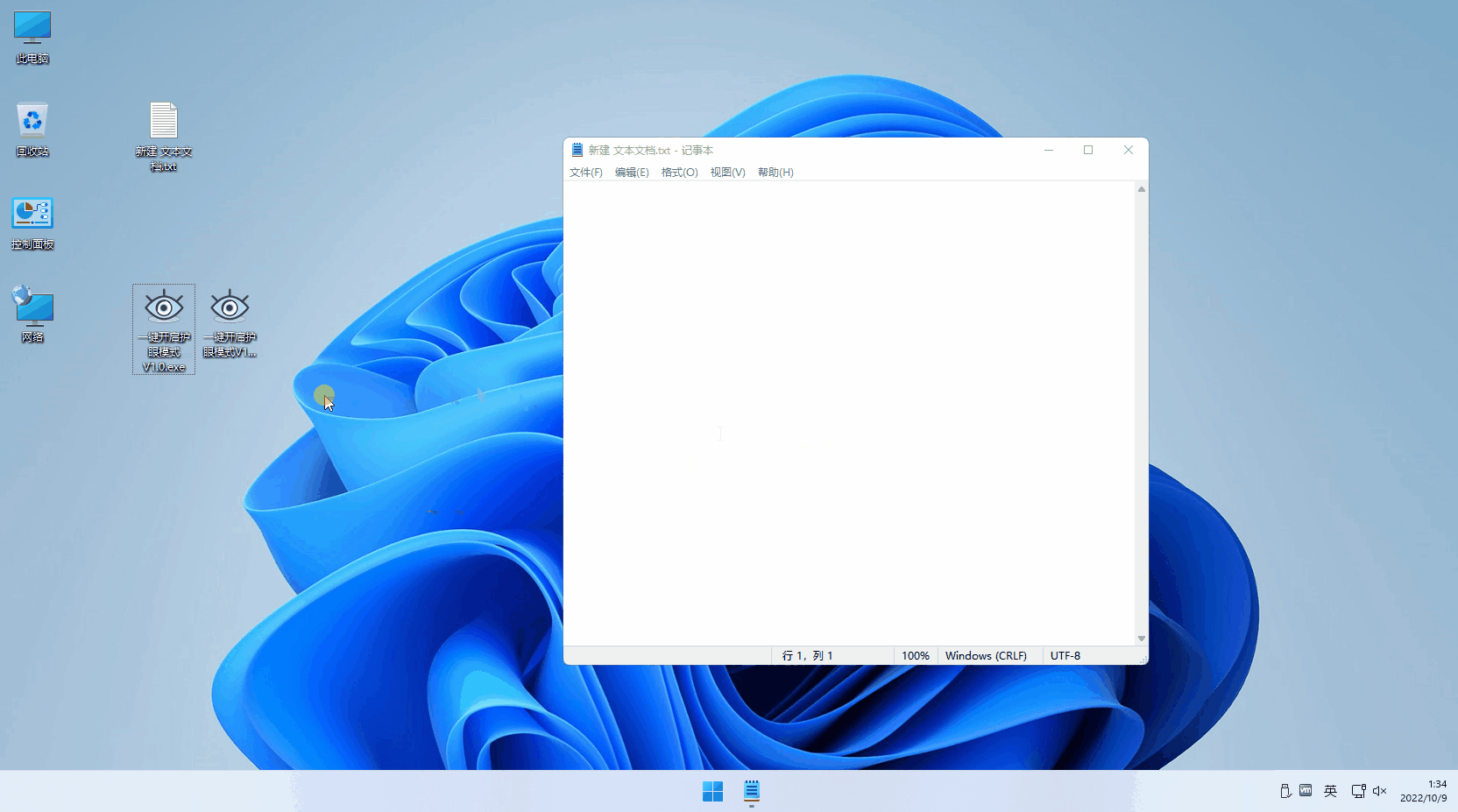
Task: Click UTF-8 in the Notepad status bar
Action: 1066,655
